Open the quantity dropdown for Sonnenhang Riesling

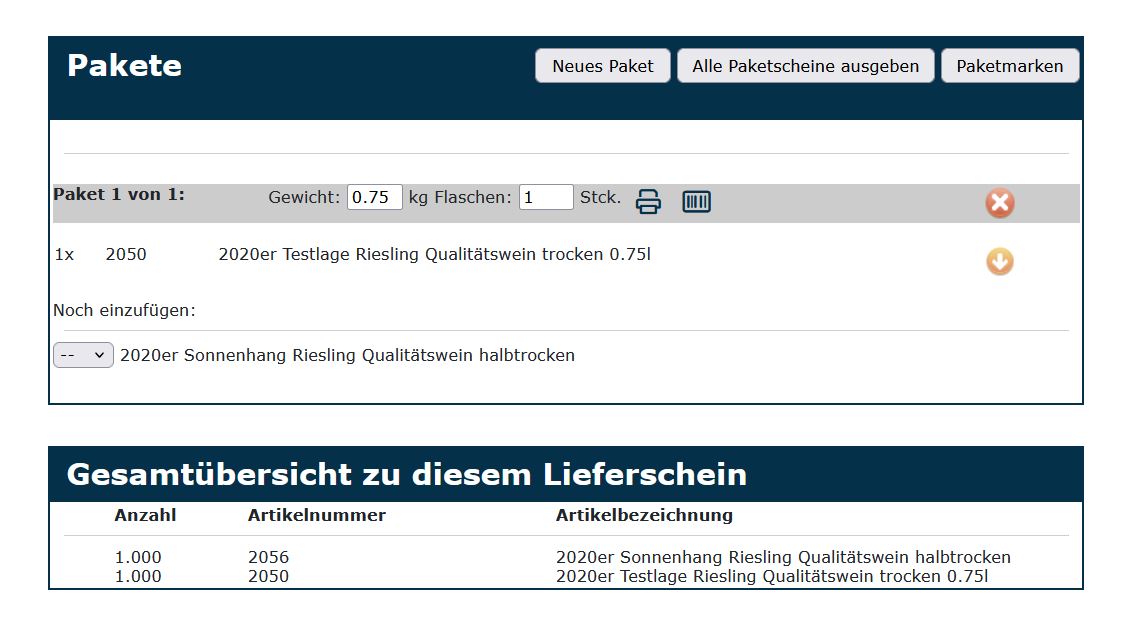pyautogui.click(x=83, y=355)
